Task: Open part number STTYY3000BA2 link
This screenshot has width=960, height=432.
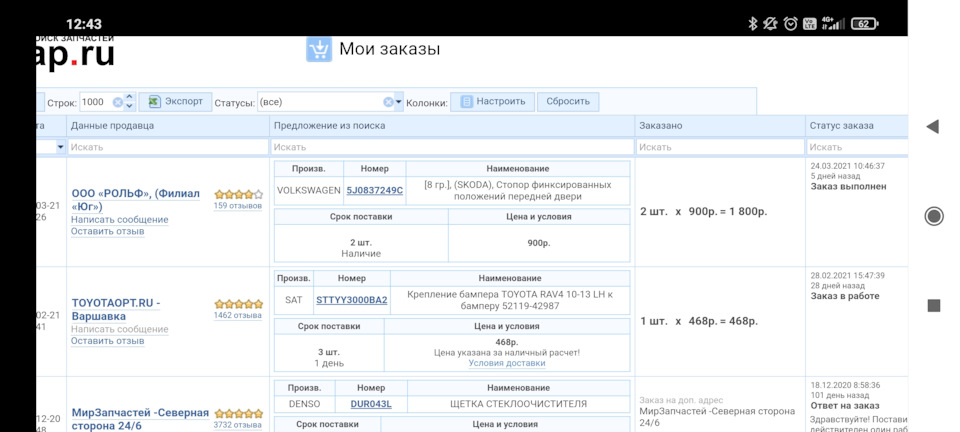Action: (352, 300)
